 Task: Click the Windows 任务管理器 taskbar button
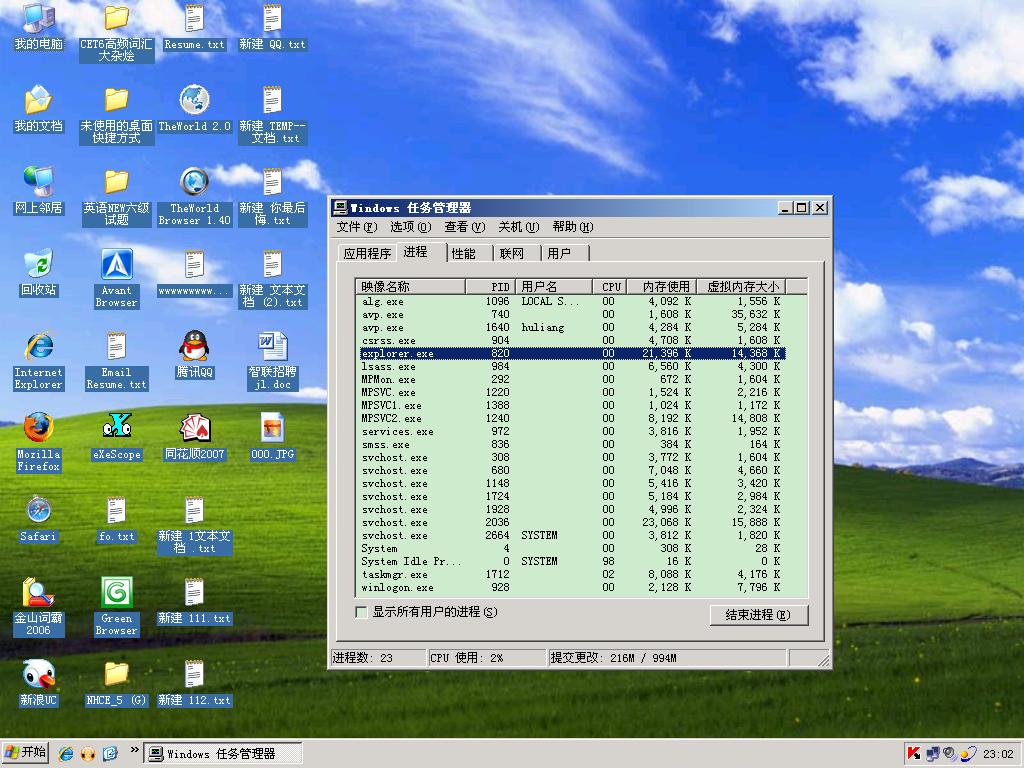(223, 754)
